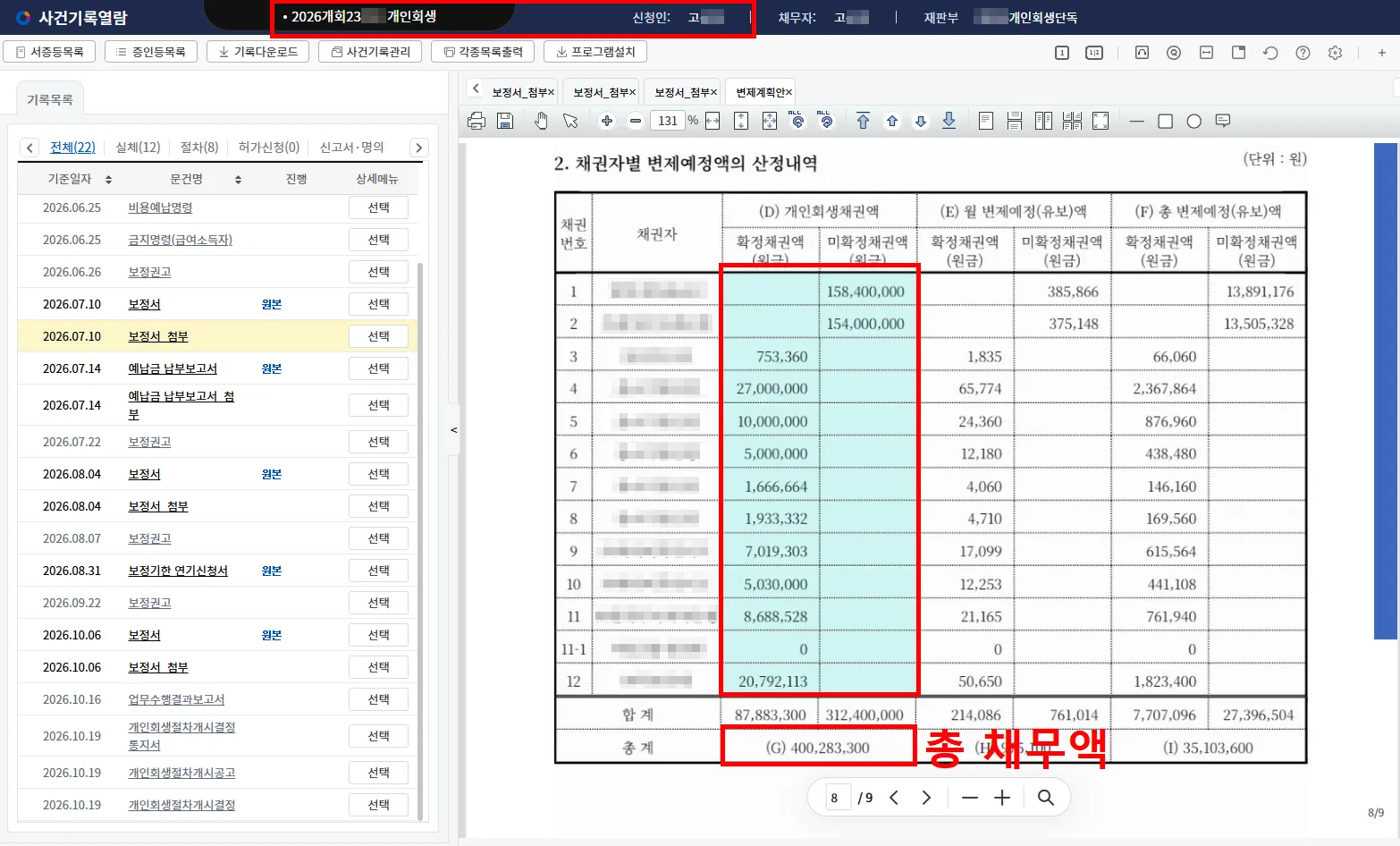Collapse the left record list panel
1400x846 pixels.
(453, 430)
